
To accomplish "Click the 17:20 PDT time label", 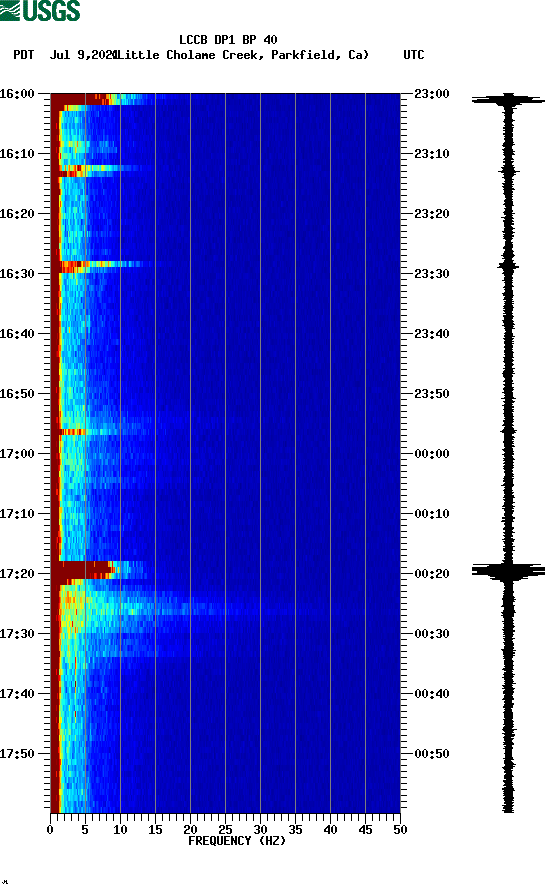I will pyautogui.click(x=17, y=574).
